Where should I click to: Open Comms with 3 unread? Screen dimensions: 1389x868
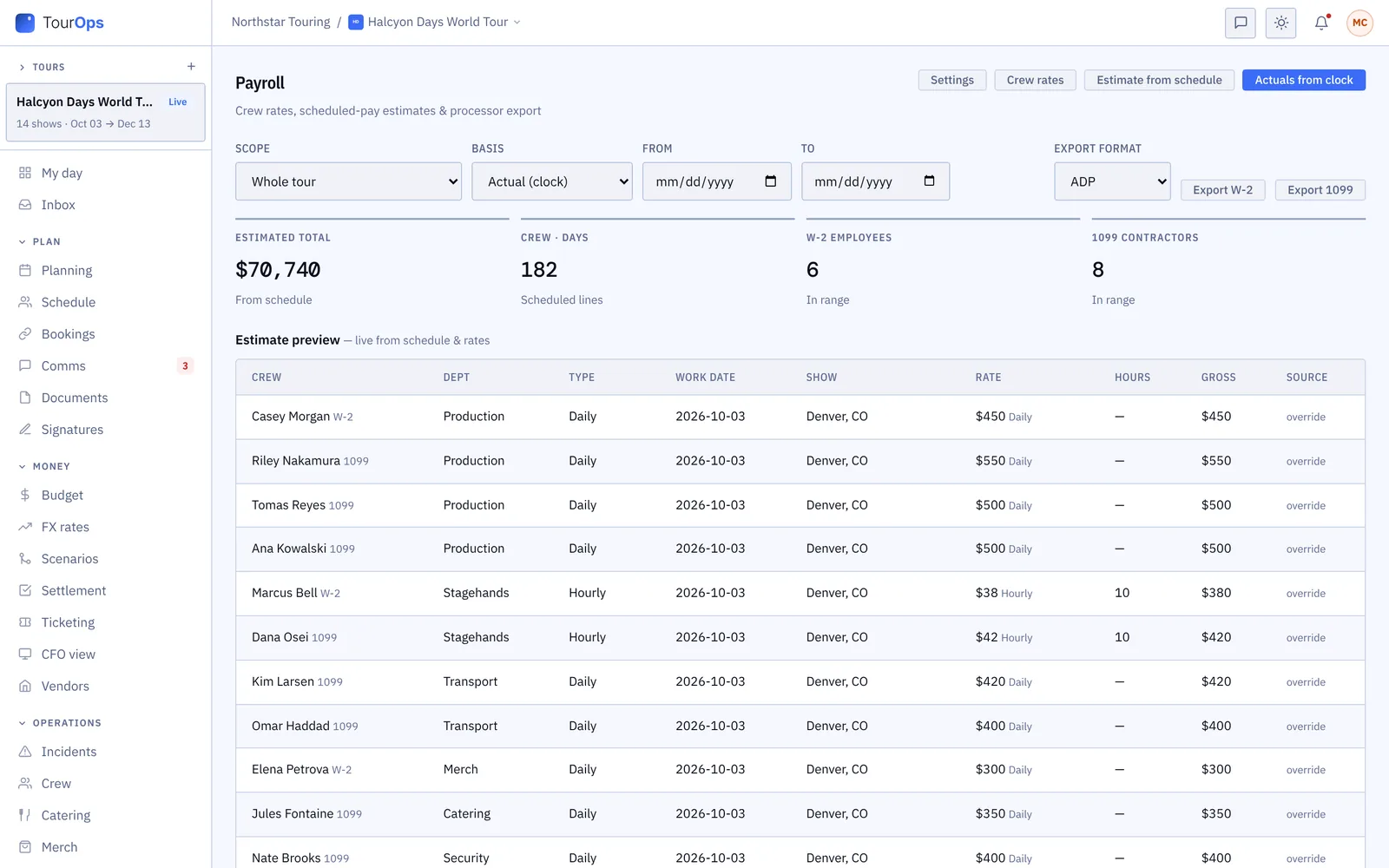point(106,366)
